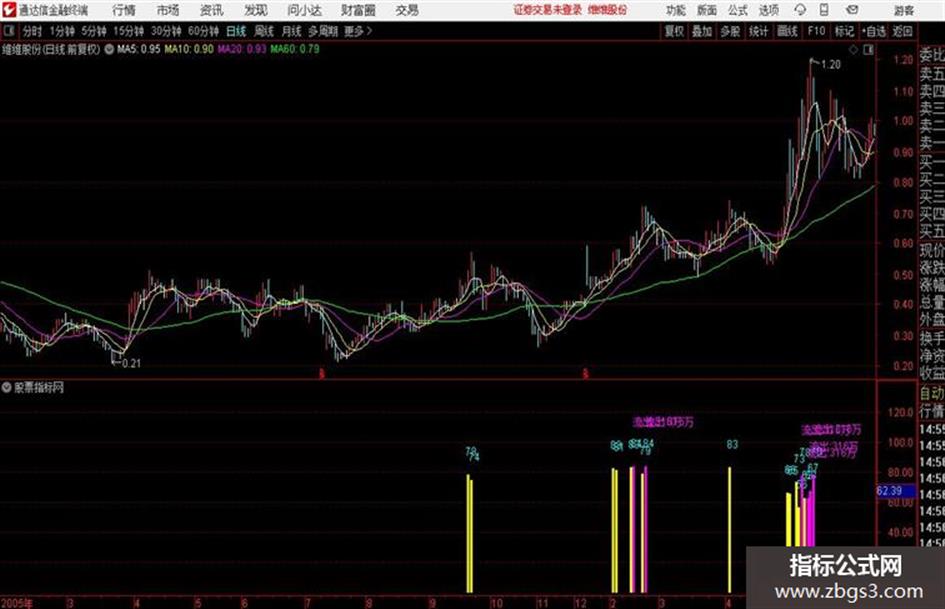Select the 日线 daily period tab
The width and height of the screenshot is (945, 609).
[236, 31]
